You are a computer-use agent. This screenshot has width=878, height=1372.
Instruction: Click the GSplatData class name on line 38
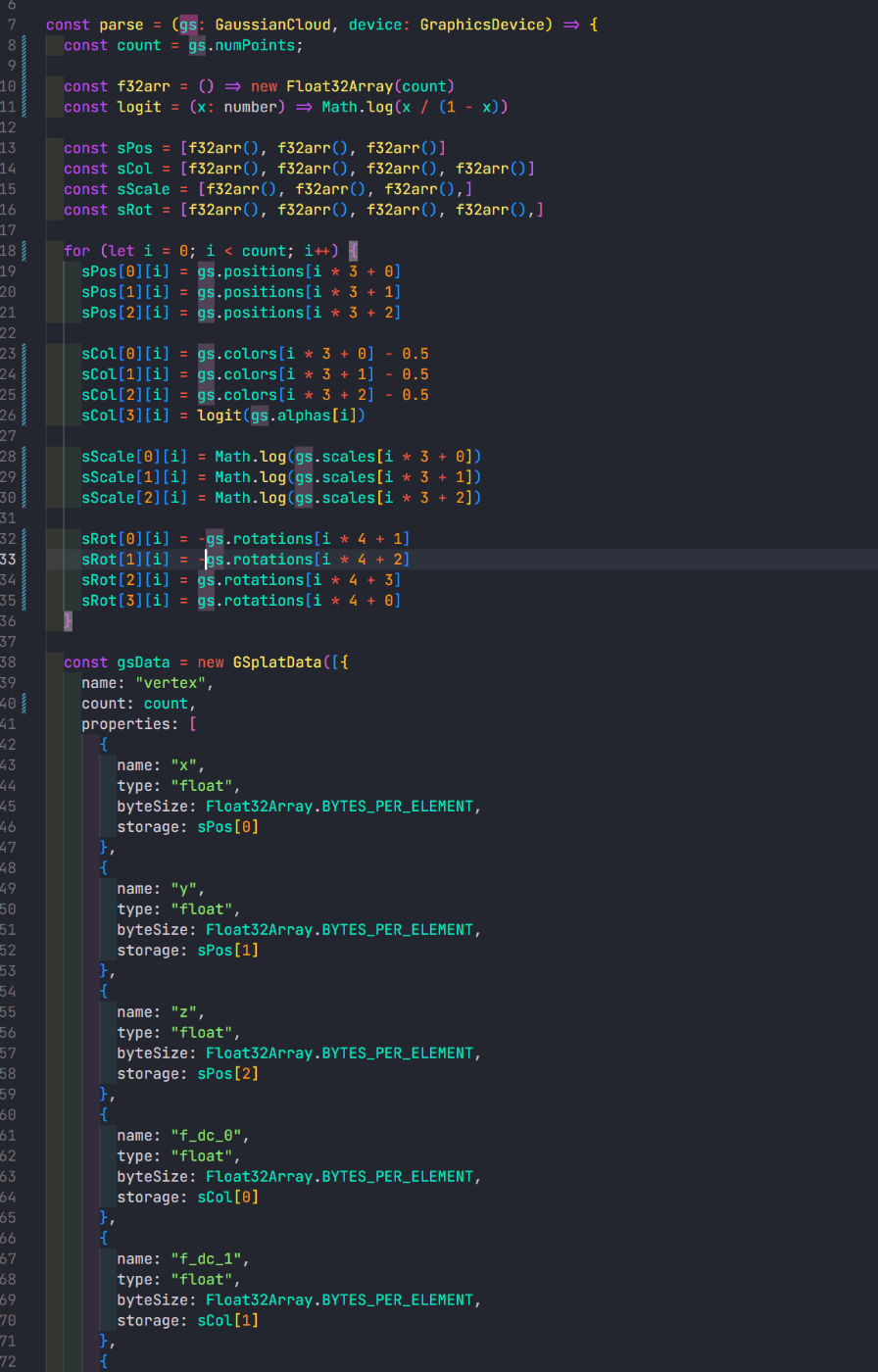click(x=277, y=662)
